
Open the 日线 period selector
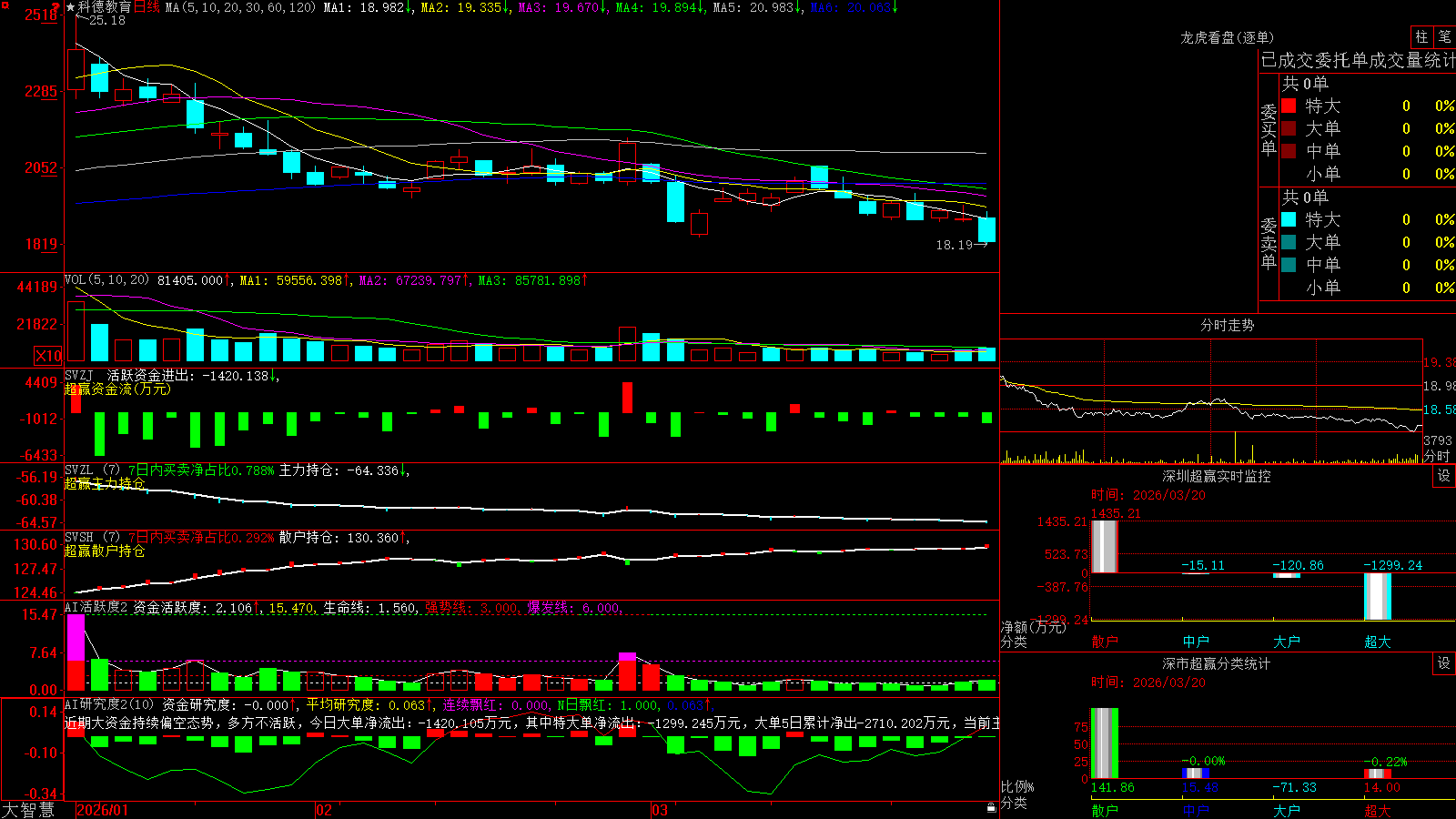point(147,7)
